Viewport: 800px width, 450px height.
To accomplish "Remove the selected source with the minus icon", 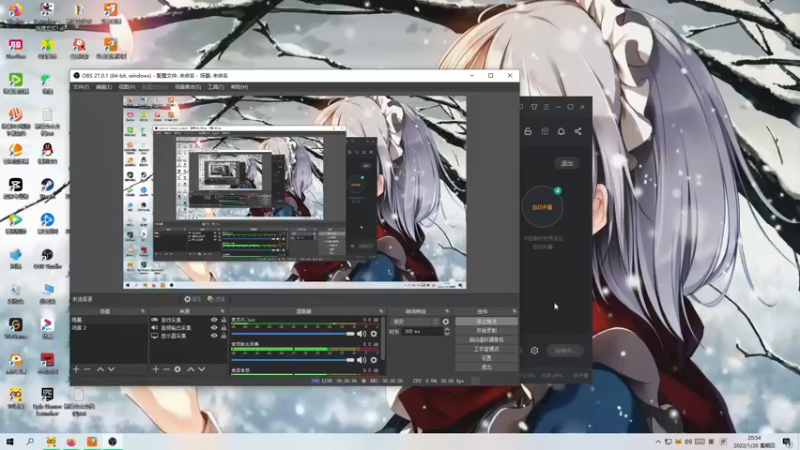I will tap(166, 369).
